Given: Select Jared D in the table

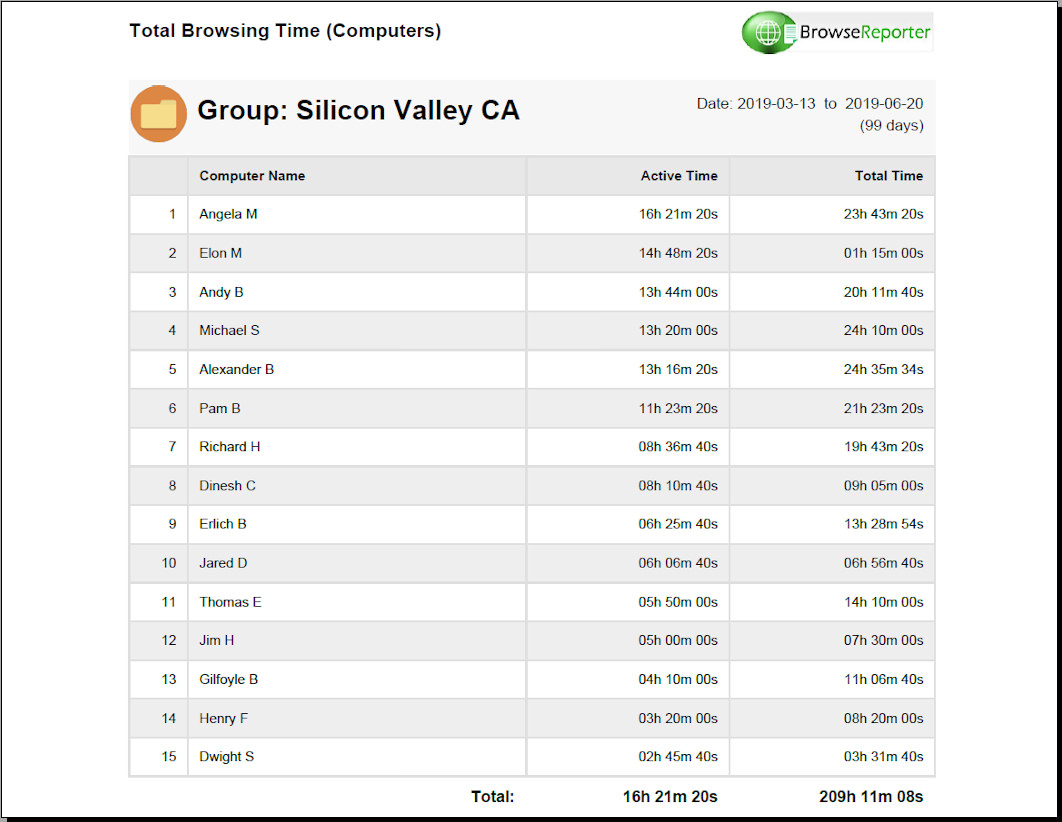Looking at the screenshot, I should click(x=223, y=563).
